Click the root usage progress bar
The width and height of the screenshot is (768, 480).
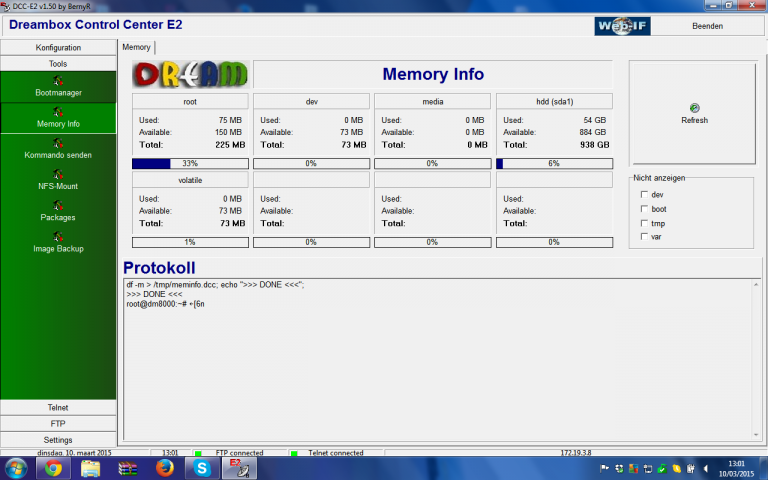pyautogui.click(x=190, y=163)
